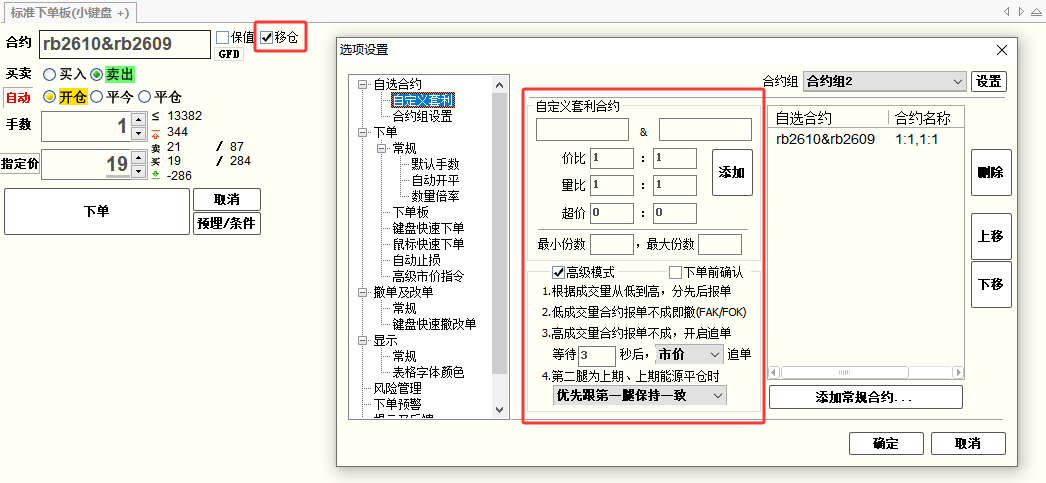The width and height of the screenshot is (1046, 483).
Task: Click the 下移 button
Action: [991, 284]
